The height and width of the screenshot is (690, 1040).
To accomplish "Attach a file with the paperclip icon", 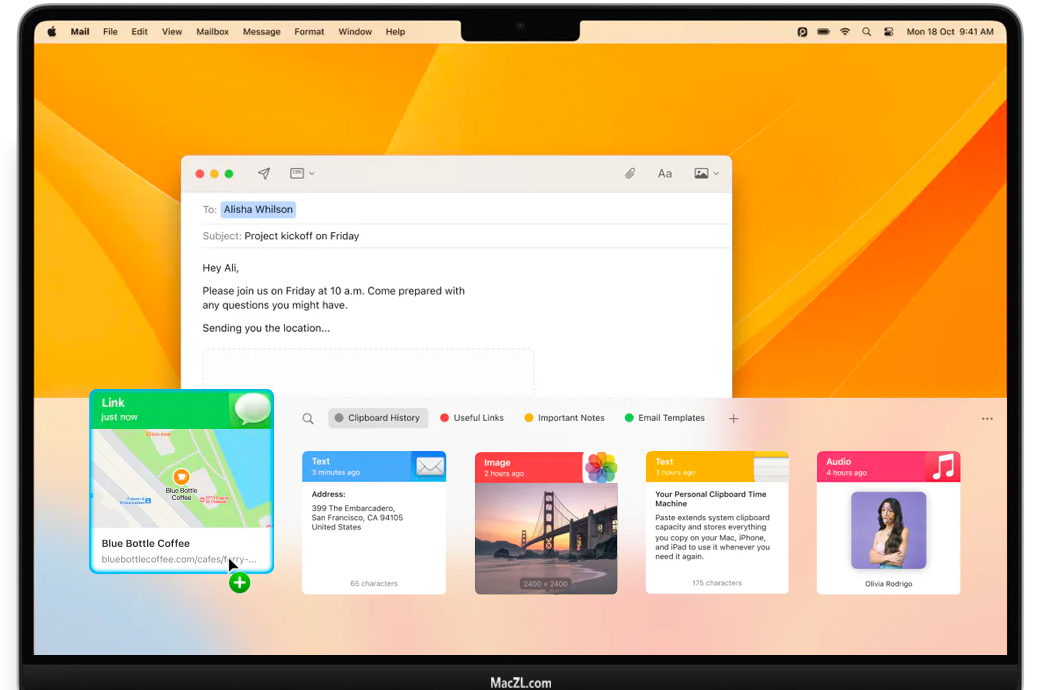I will [630, 173].
